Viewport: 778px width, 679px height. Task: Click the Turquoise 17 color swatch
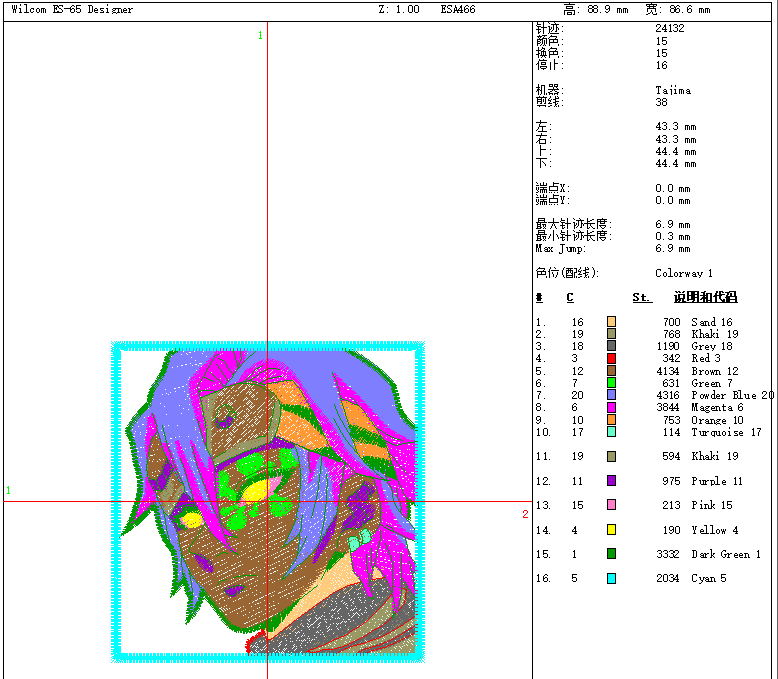click(x=611, y=432)
